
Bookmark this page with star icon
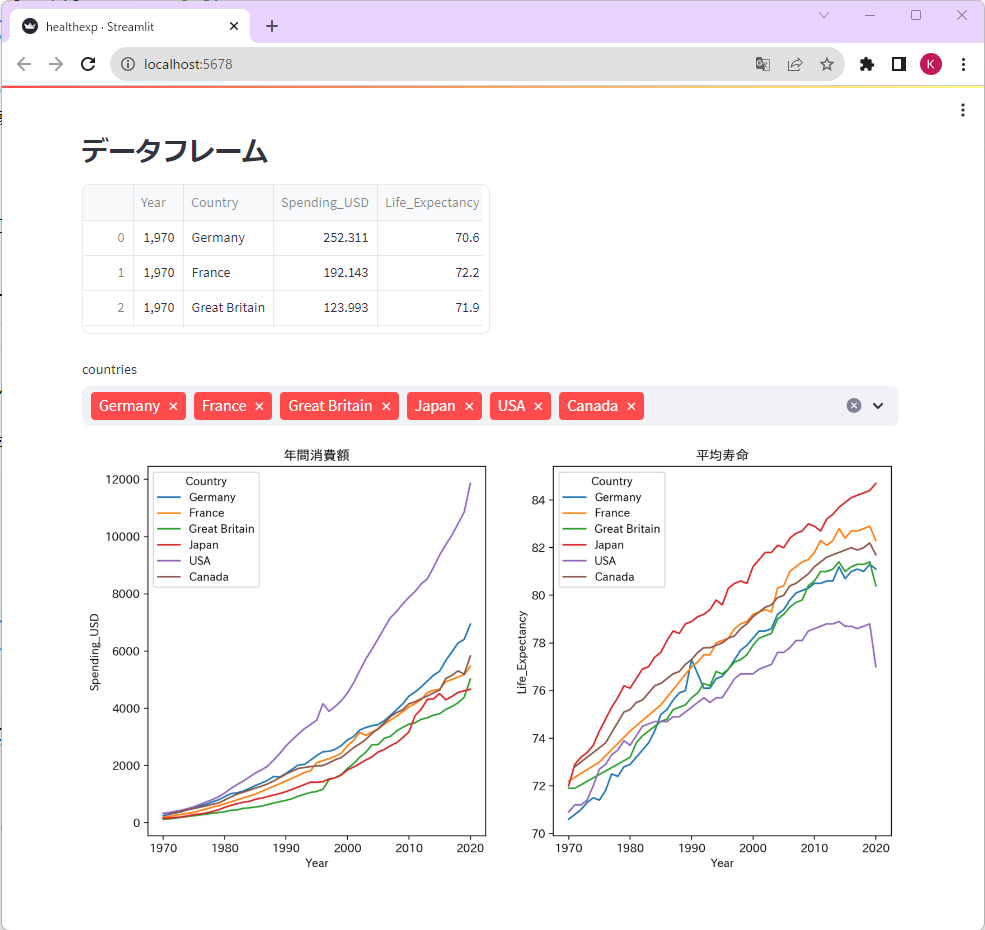pos(827,64)
